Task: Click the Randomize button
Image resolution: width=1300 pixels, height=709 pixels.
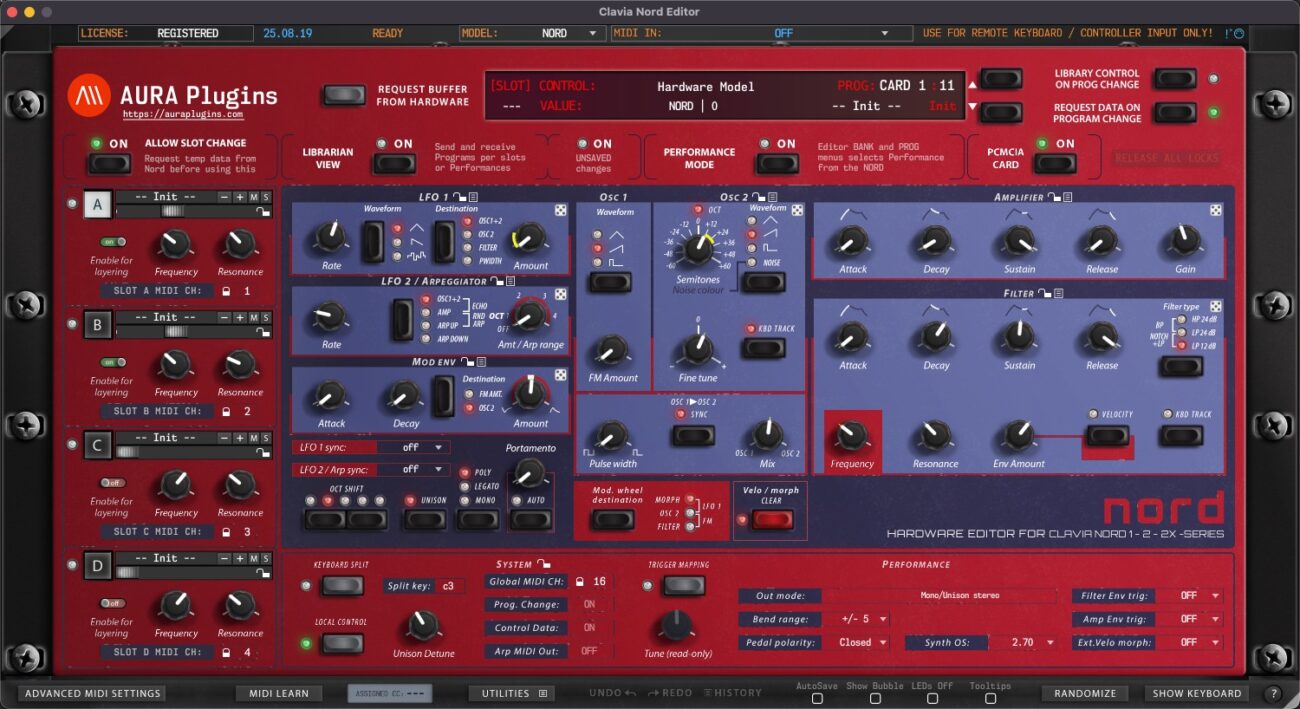Action: 1084,693
